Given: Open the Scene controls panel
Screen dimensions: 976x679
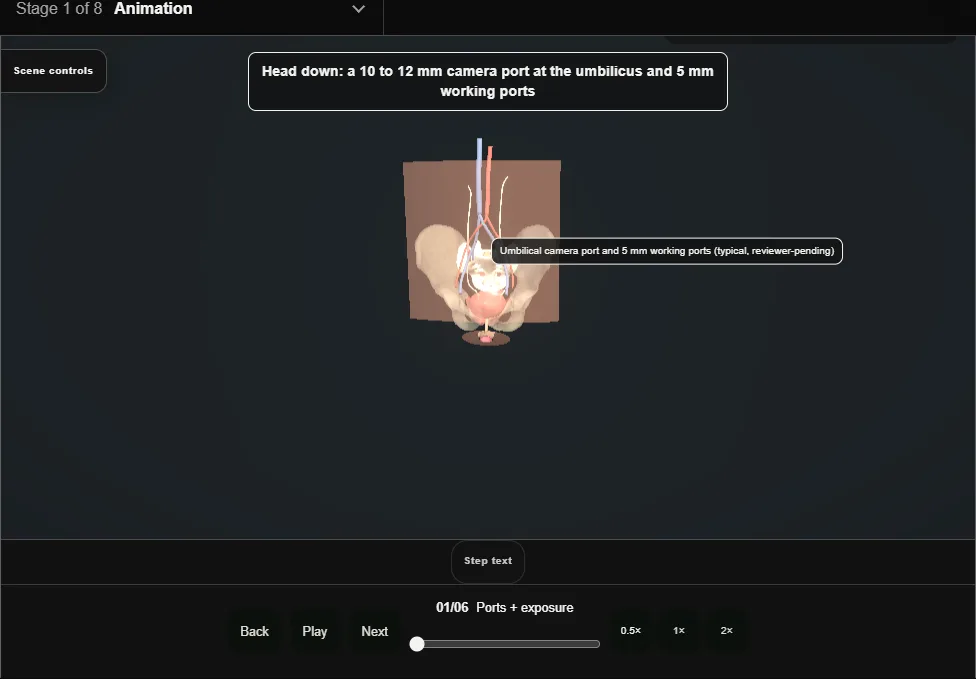Looking at the screenshot, I should pos(53,71).
